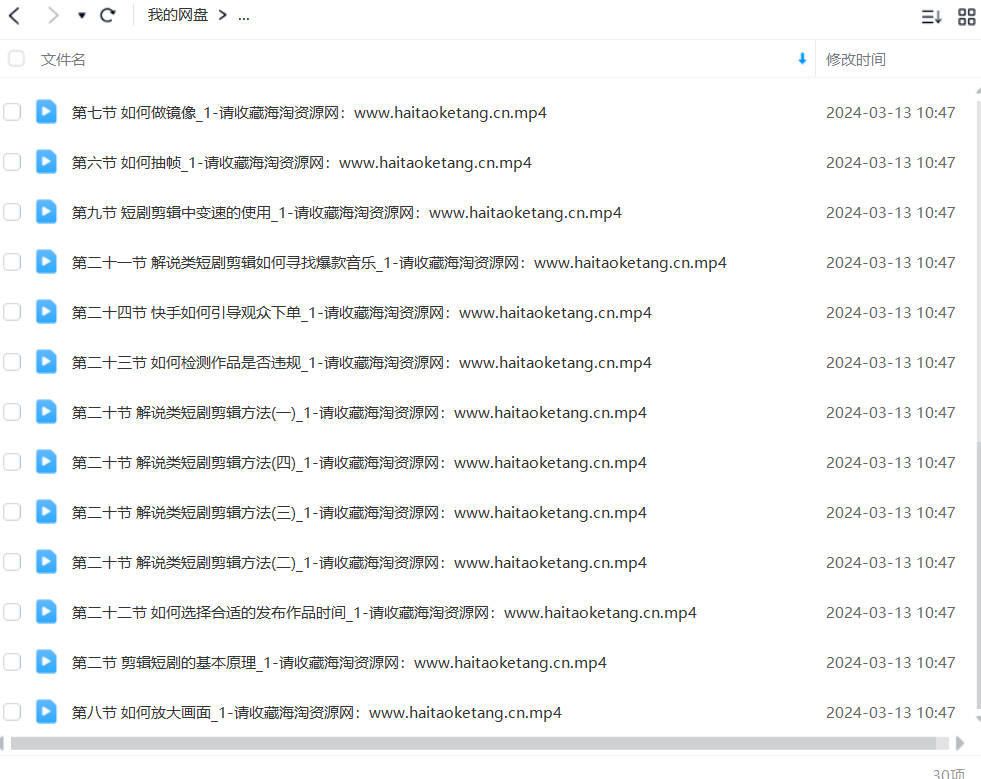This screenshot has width=981, height=779.
Task: Select file name 第二十一节 如何寻找爆款音乐
Action: pyautogui.click(x=399, y=263)
